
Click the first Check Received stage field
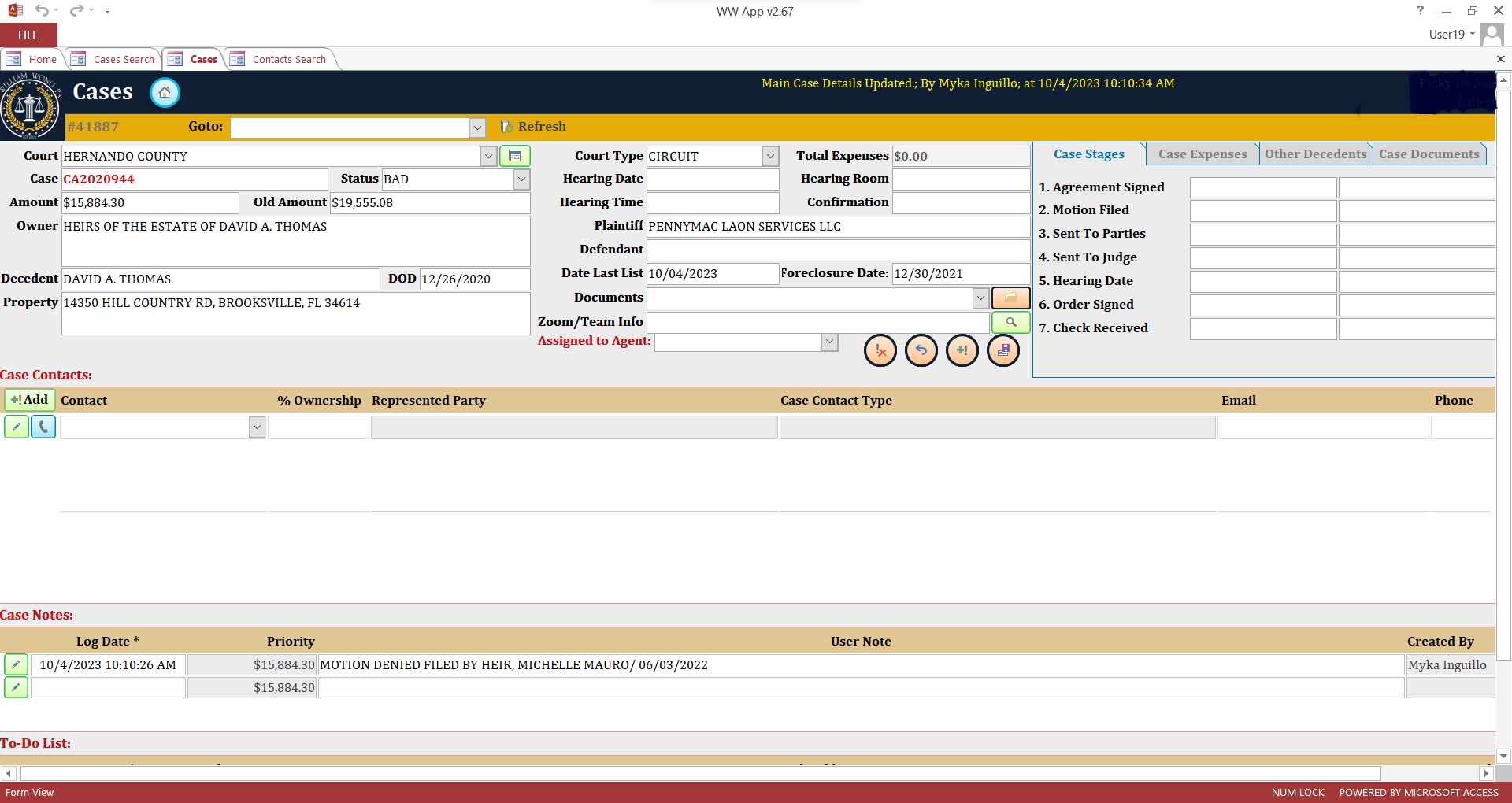tap(1263, 329)
